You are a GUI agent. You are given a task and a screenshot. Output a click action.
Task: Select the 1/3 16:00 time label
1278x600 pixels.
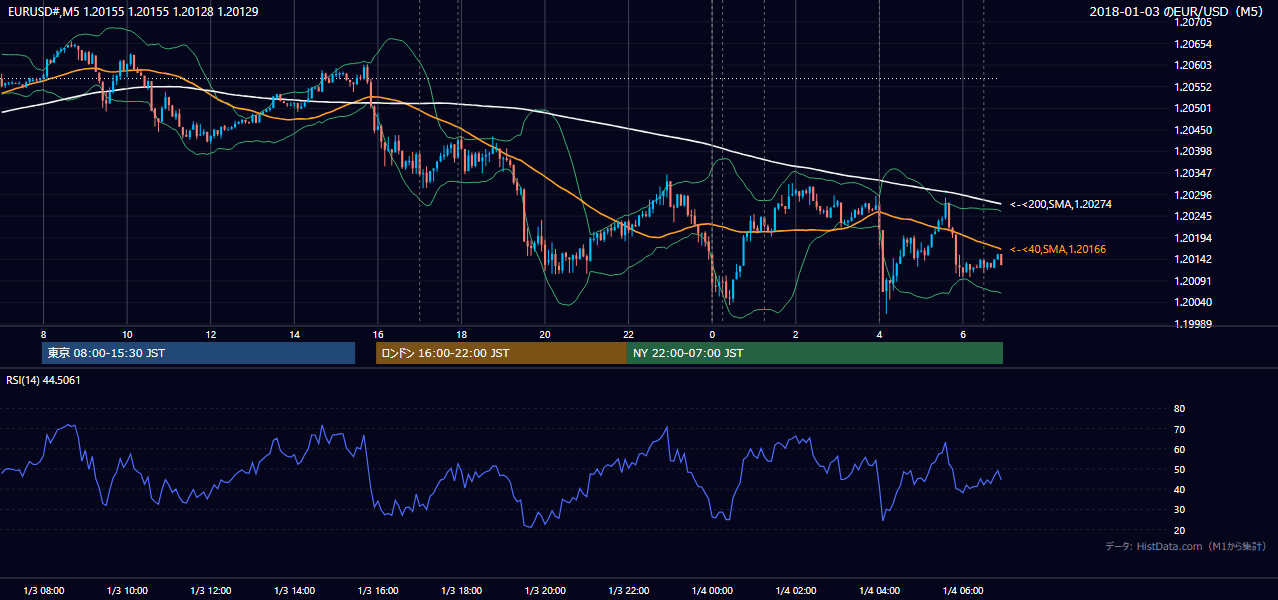(x=378, y=591)
